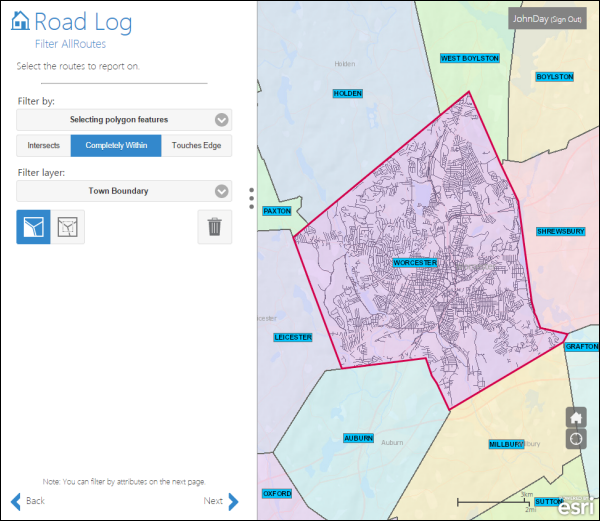The width and height of the screenshot is (600, 521).
Task: Choose the draw-box polygon selection tool
Action: point(68,227)
